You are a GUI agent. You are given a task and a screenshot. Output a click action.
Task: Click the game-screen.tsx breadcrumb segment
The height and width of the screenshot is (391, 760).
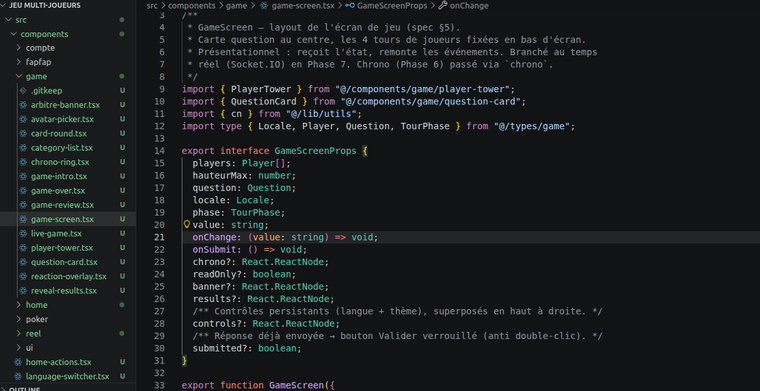click(303, 6)
